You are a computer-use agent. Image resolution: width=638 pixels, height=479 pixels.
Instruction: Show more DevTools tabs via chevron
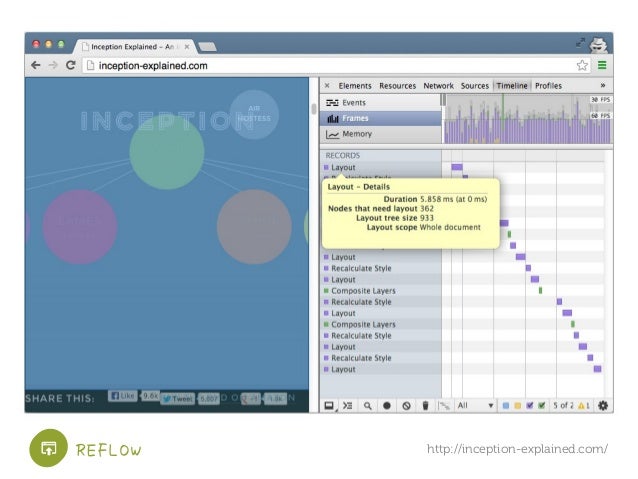pyautogui.click(x=603, y=85)
